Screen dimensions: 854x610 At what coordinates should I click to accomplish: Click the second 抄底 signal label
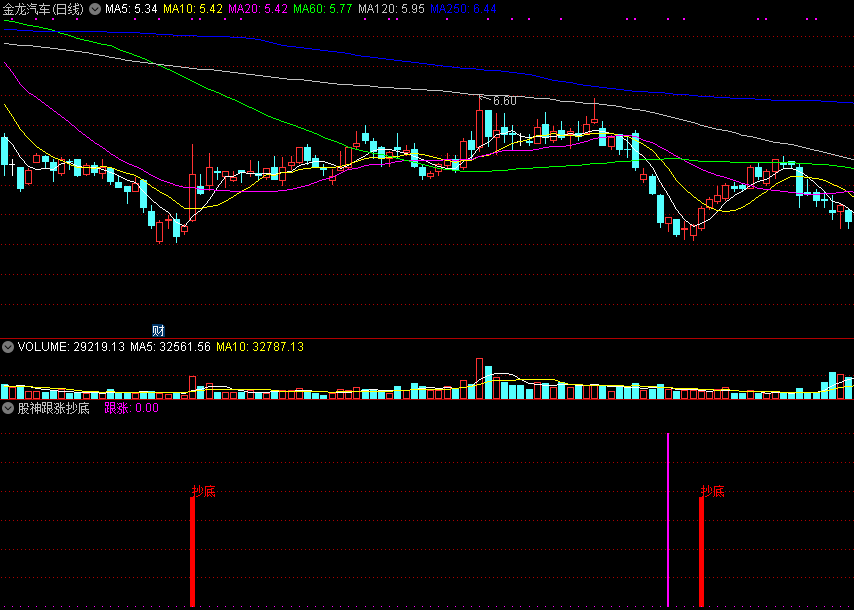713,491
